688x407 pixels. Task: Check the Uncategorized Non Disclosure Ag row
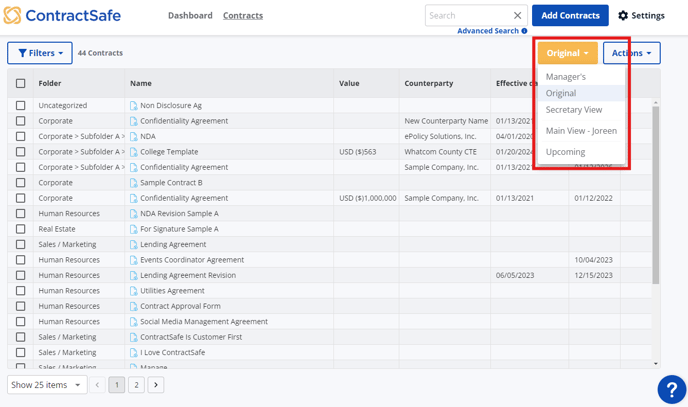point(21,105)
